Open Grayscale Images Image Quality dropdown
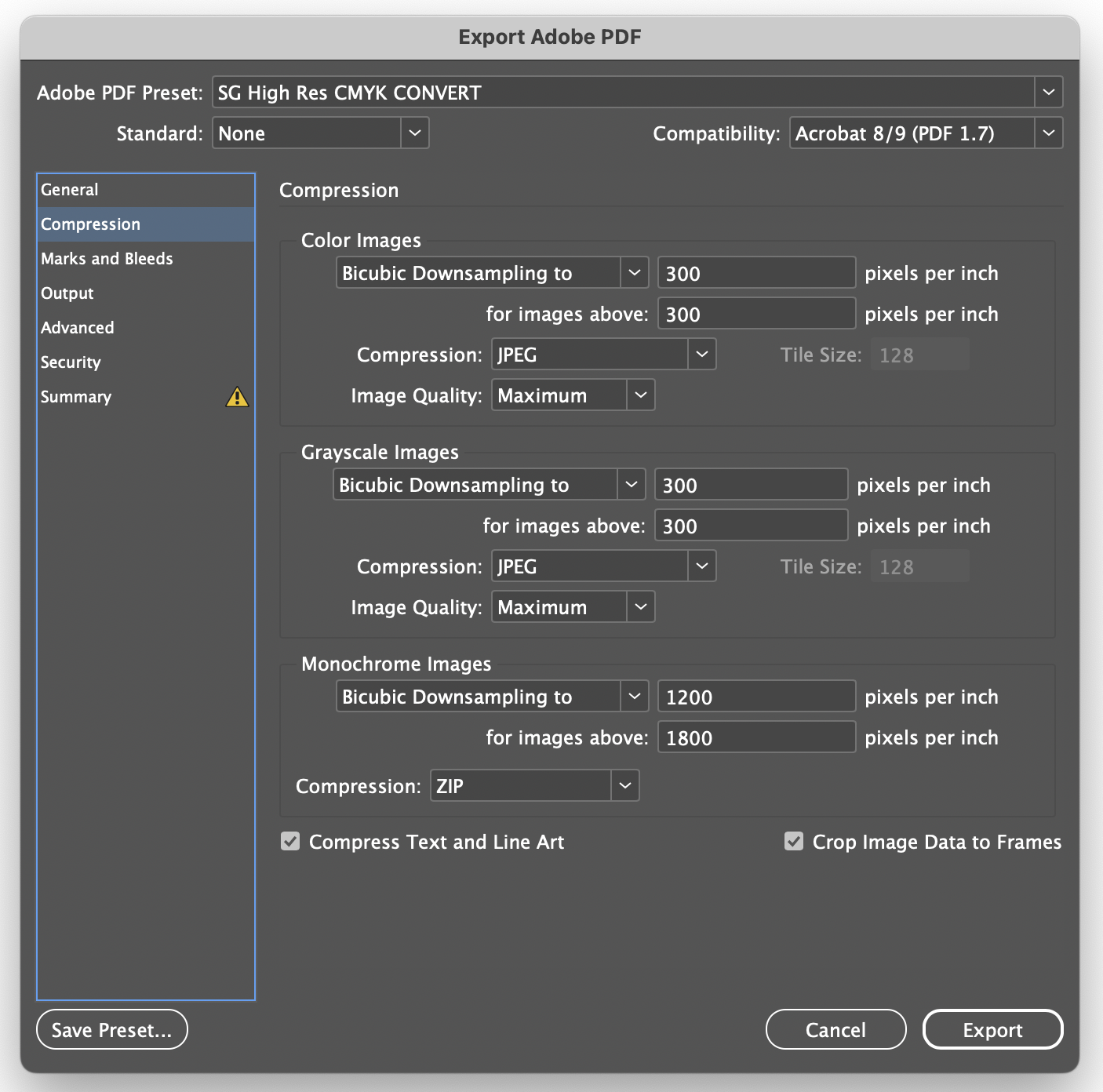The image size is (1103, 1092). tap(573, 607)
